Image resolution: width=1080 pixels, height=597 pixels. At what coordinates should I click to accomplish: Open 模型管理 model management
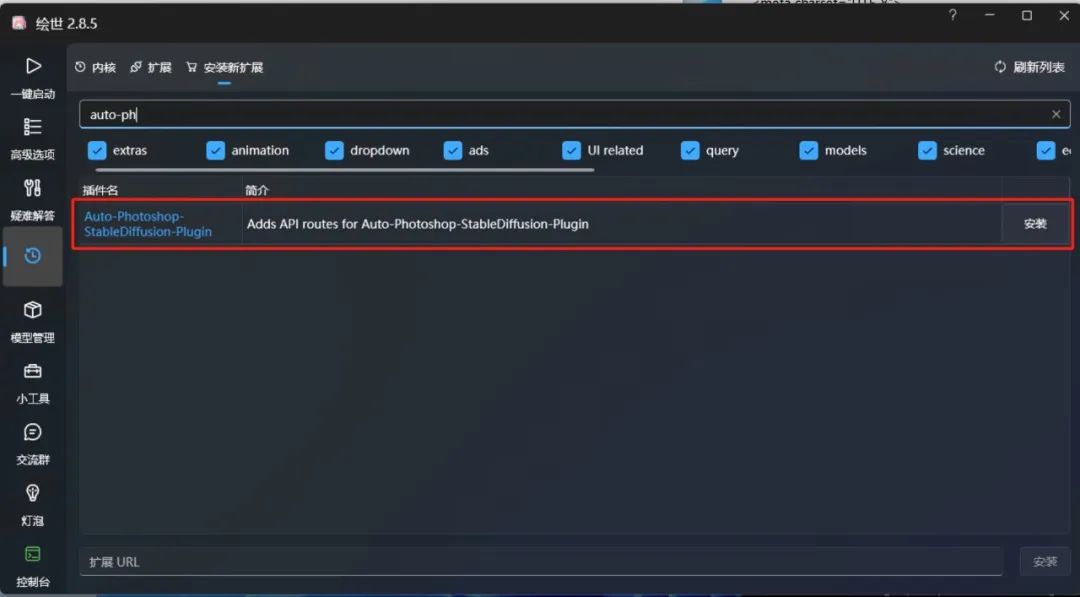[x=32, y=322]
